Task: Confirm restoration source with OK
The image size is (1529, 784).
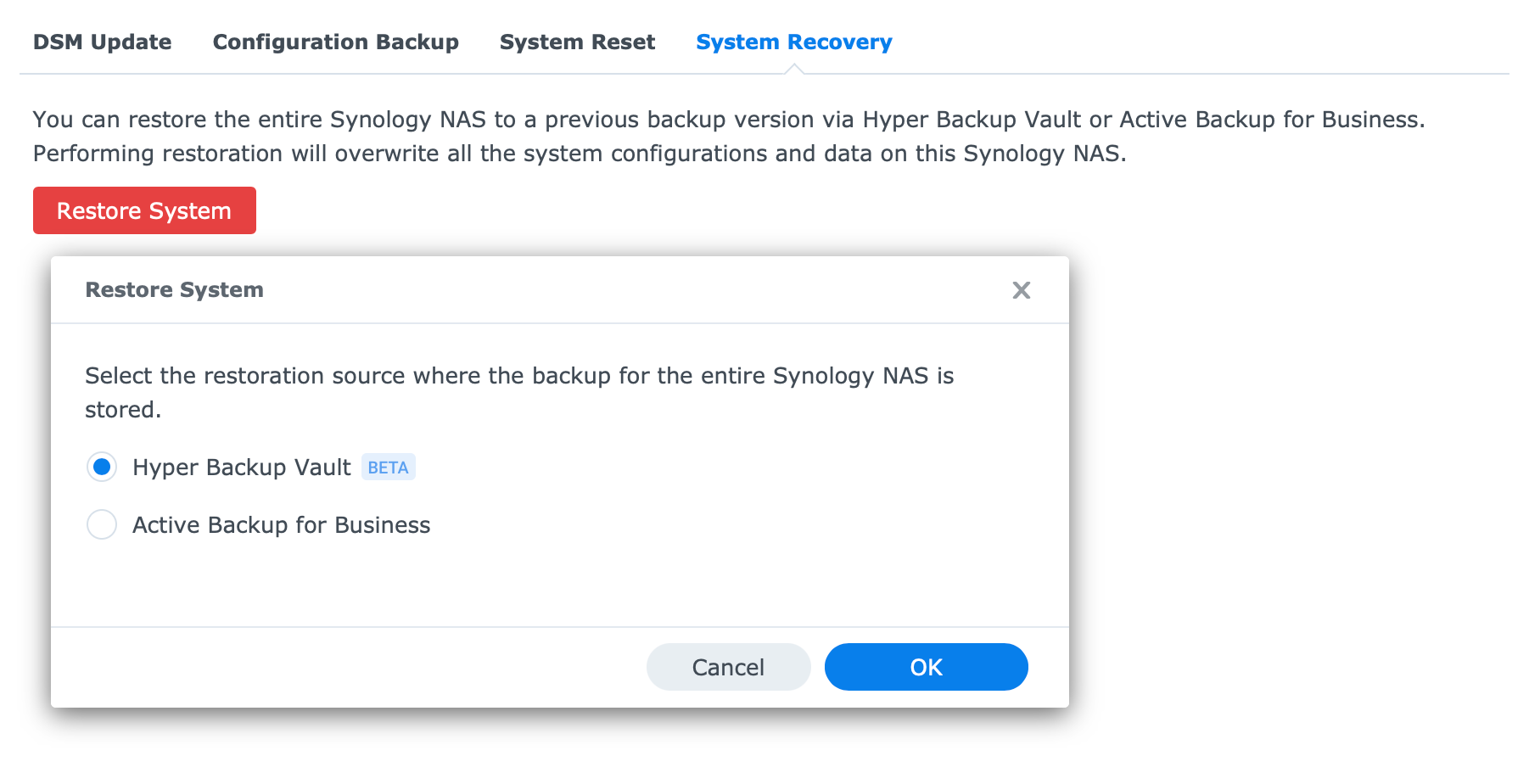Action: (926, 667)
